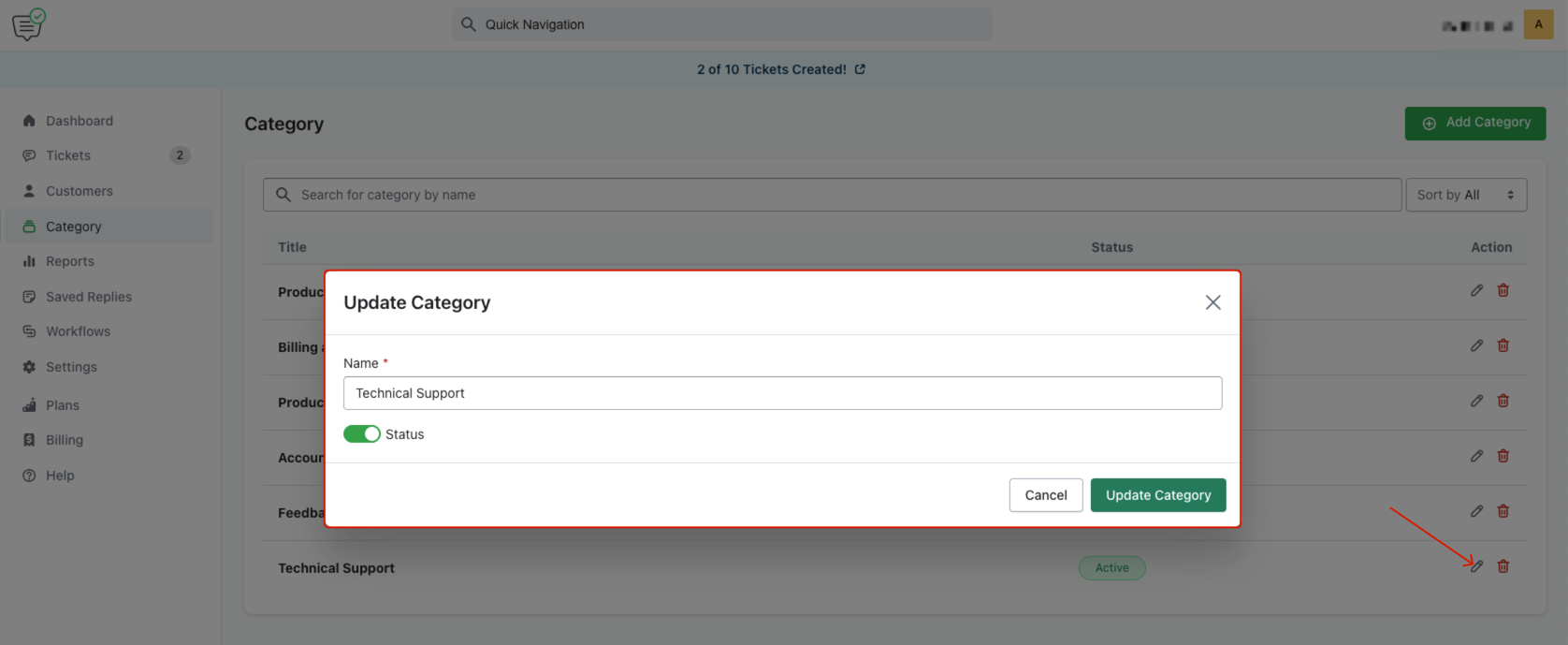The image size is (1568, 645).
Task: Toggle the Status switch in the dialog
Action: (x=362, y=434)
